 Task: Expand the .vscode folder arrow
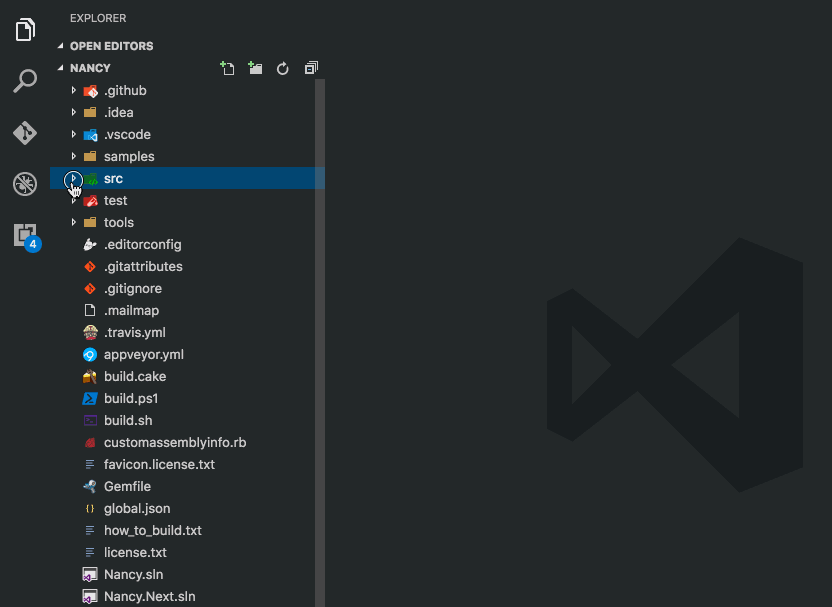coord(74,135)
